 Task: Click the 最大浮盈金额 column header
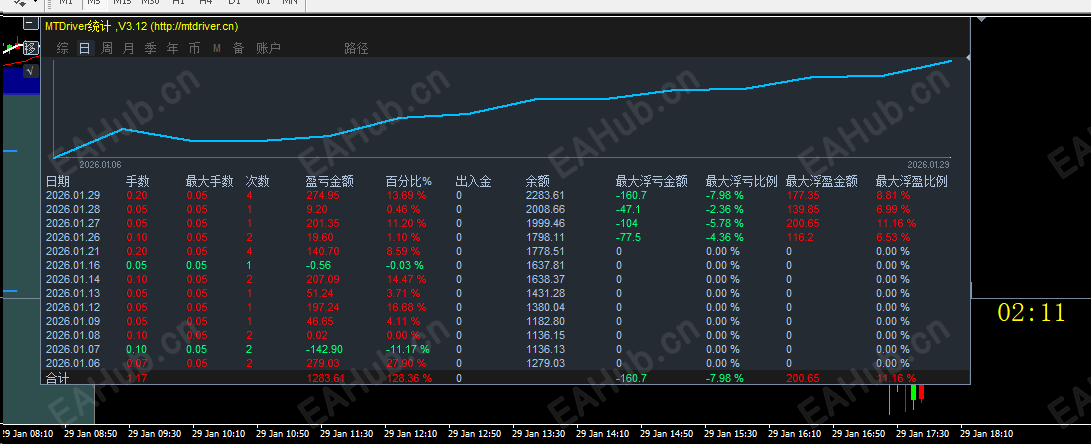coord(822,182)
